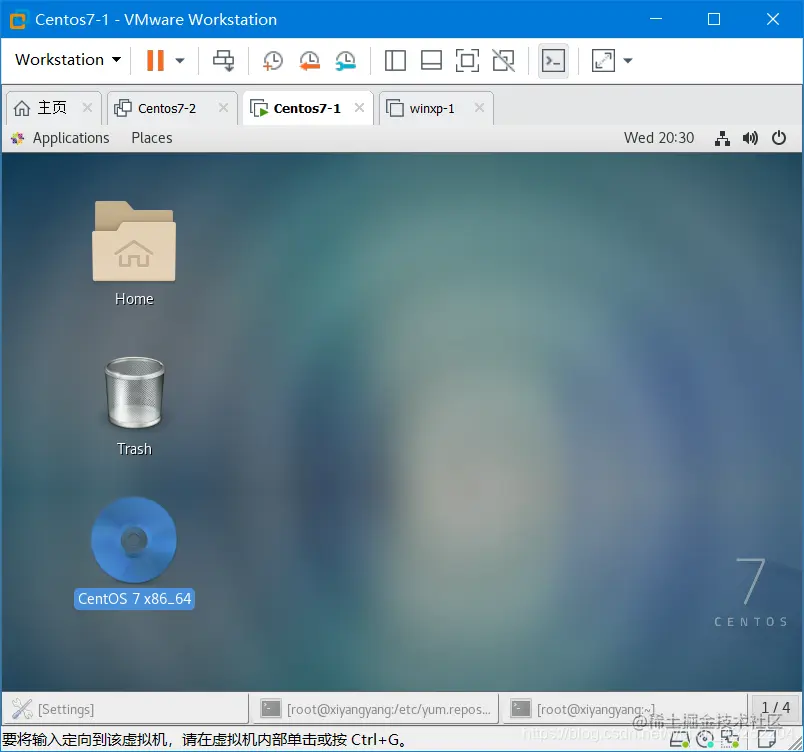Switch to the root@xiyangyang:~ terminal window
The image size is (804, 752).
[625, 709]
